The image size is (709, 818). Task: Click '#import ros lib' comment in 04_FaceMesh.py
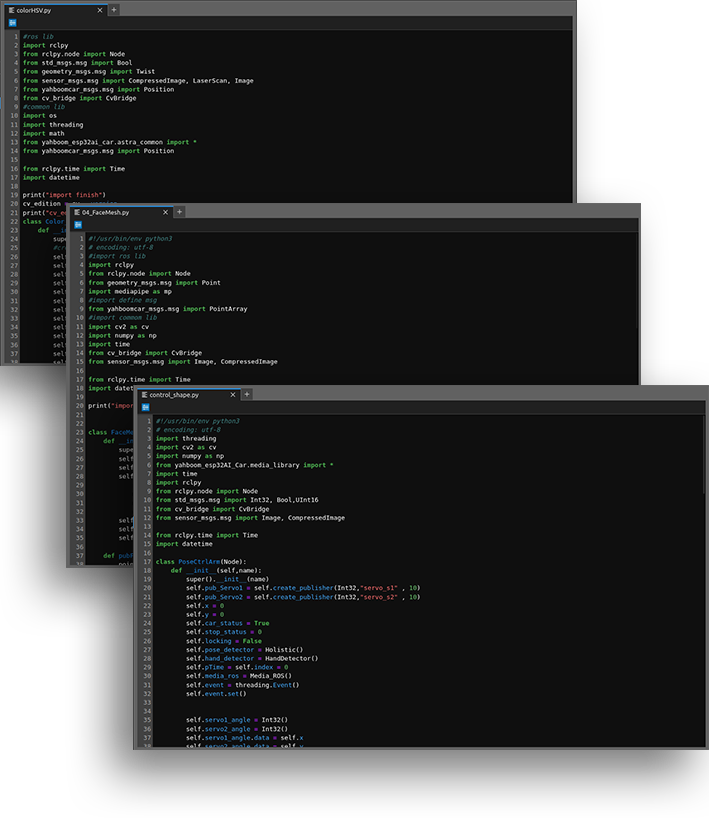(117, 256)
